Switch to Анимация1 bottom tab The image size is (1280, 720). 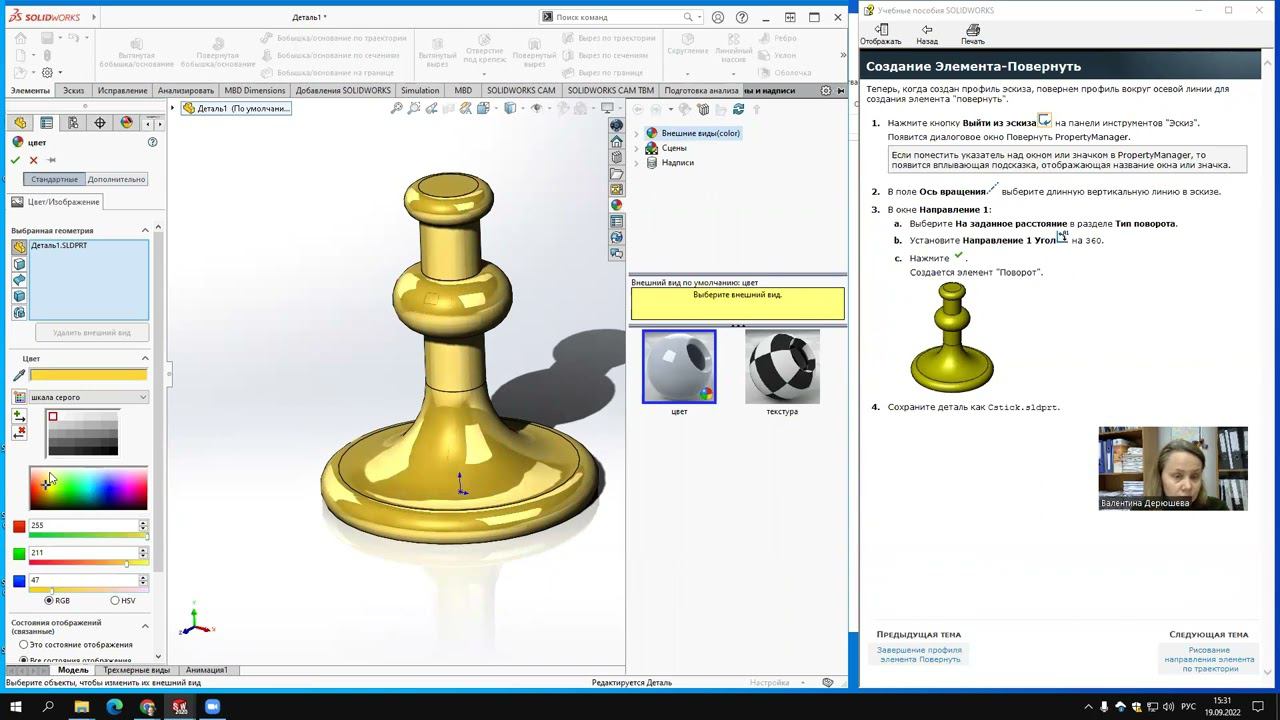tap(207, 670)
